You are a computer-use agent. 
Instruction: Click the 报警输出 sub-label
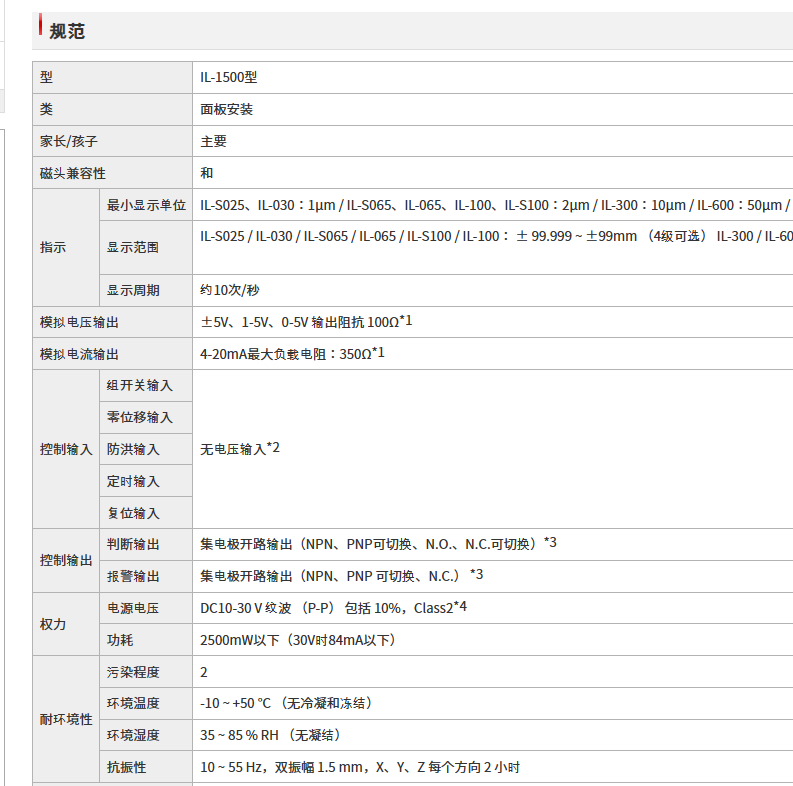pos(133,576)
